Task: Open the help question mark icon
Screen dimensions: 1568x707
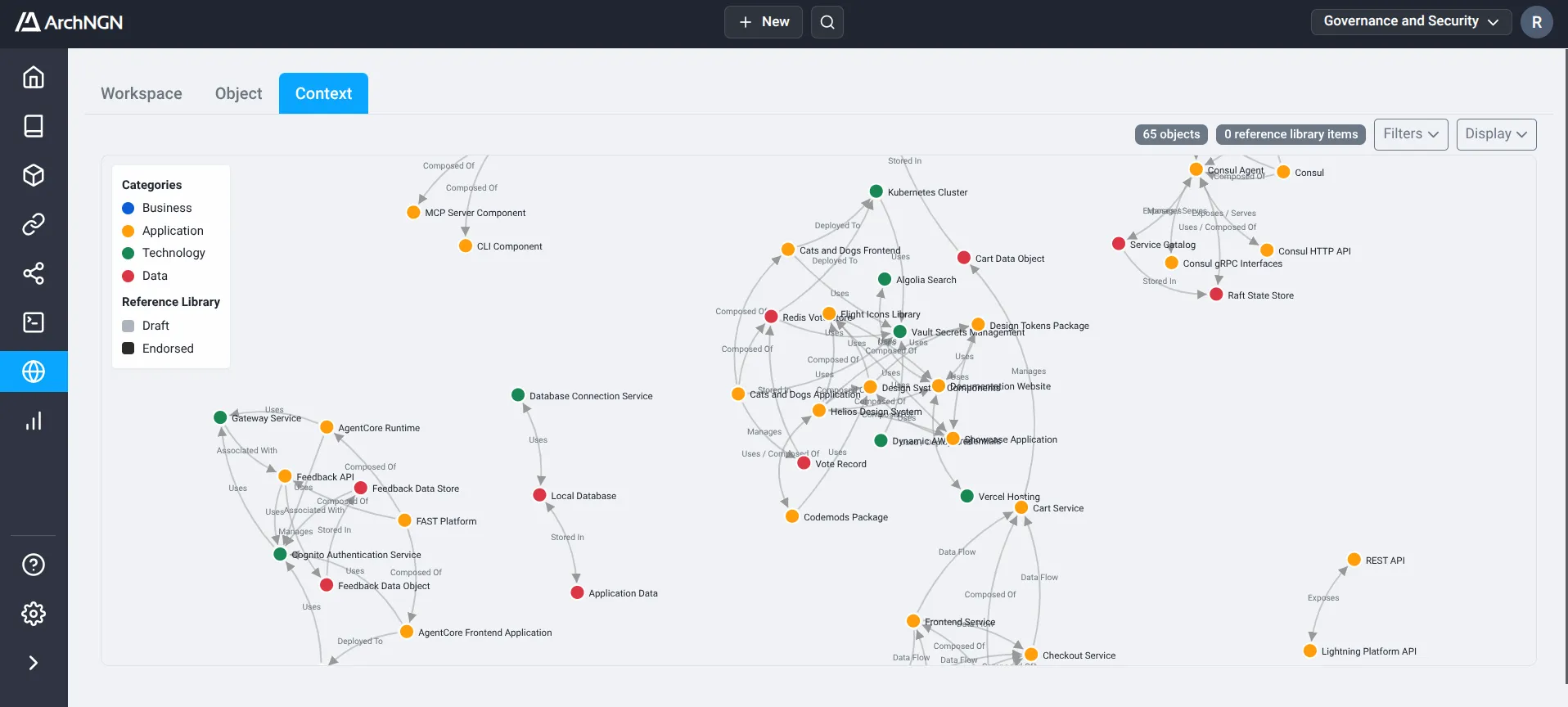Action: pos(34,565)
